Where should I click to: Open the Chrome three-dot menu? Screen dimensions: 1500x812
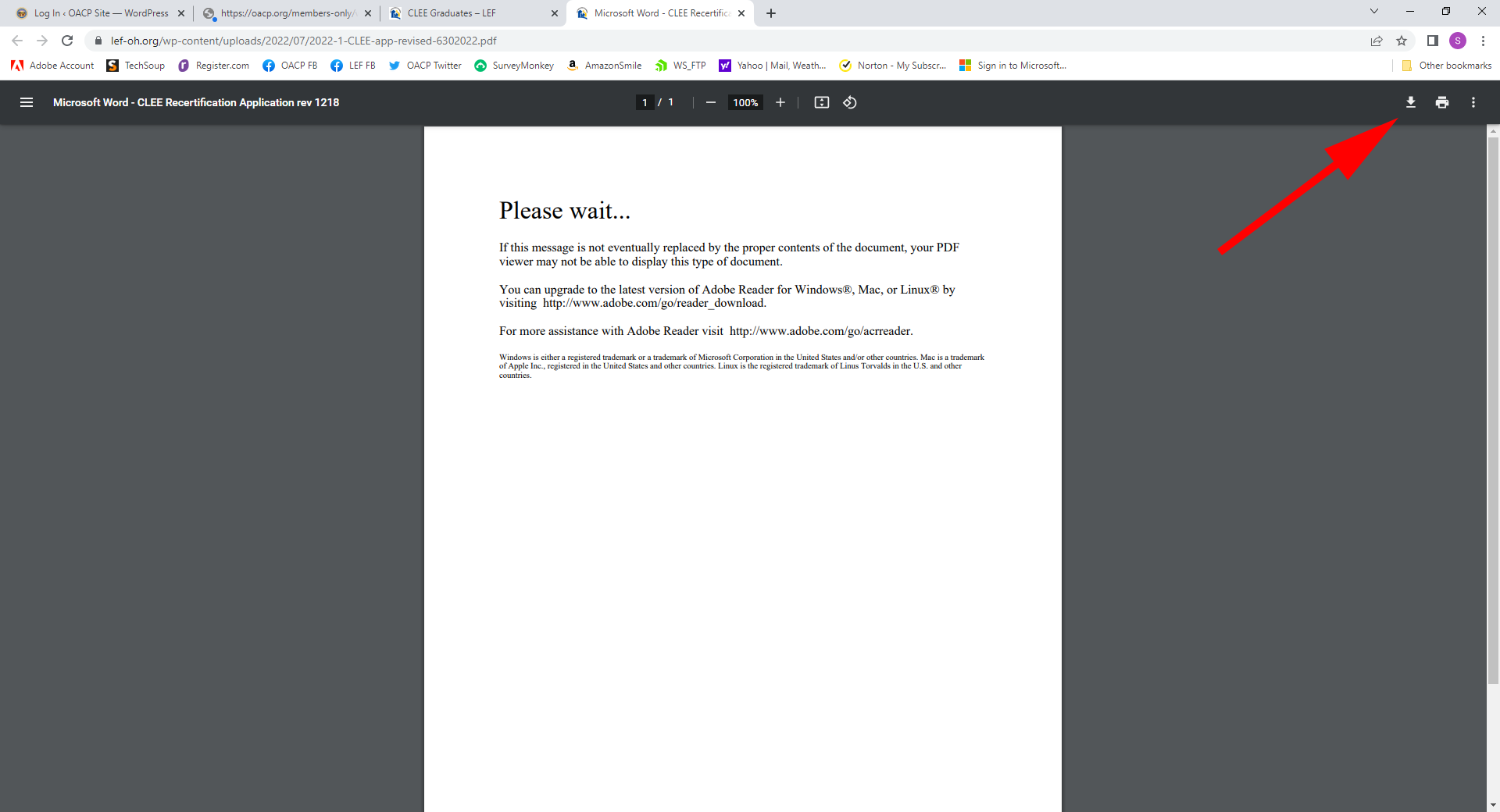[x=1483, y=41]
